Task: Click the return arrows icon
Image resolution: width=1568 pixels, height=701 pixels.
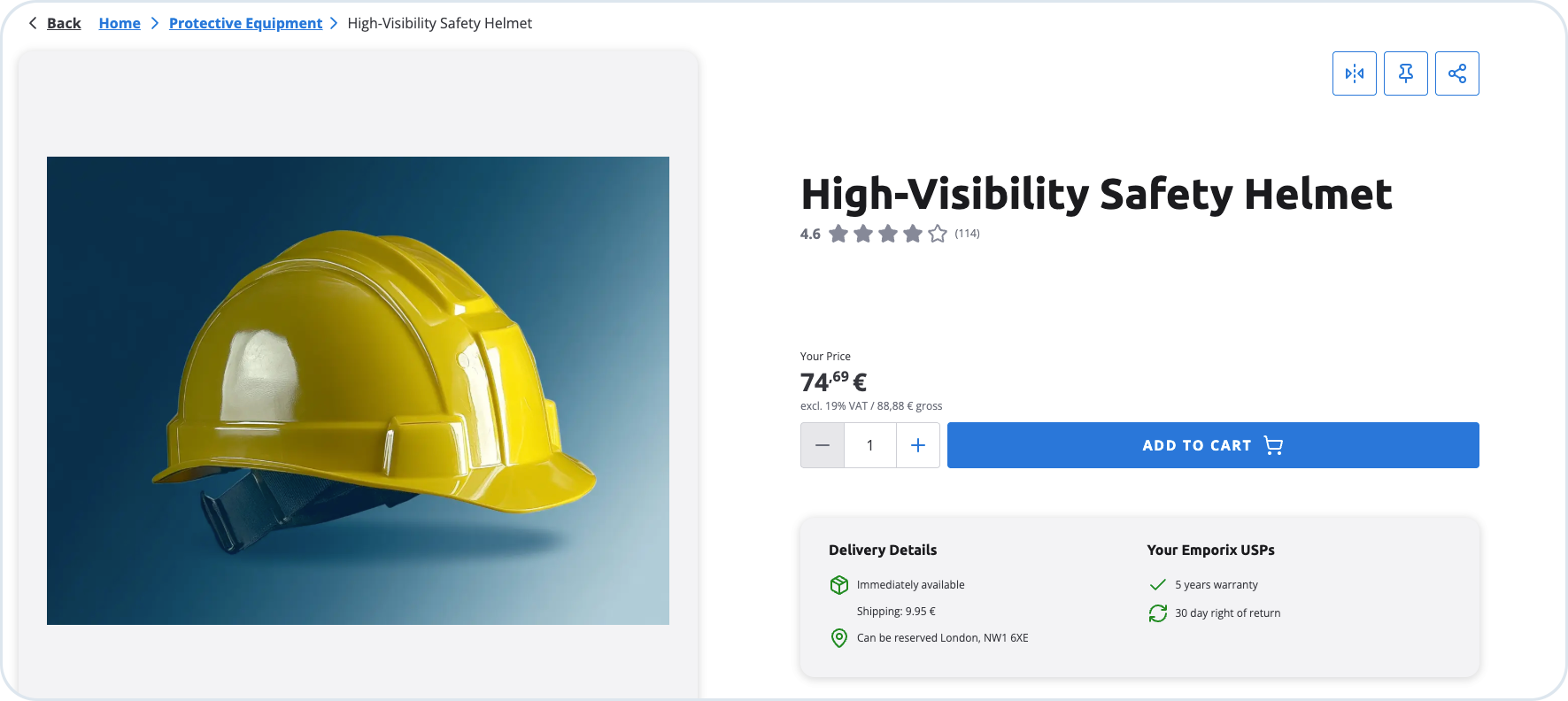Action: pos(1157,613)
